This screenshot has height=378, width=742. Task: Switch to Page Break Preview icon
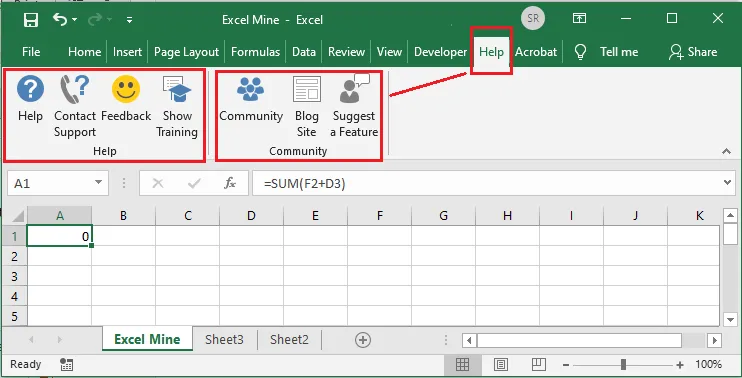point(539,364)
